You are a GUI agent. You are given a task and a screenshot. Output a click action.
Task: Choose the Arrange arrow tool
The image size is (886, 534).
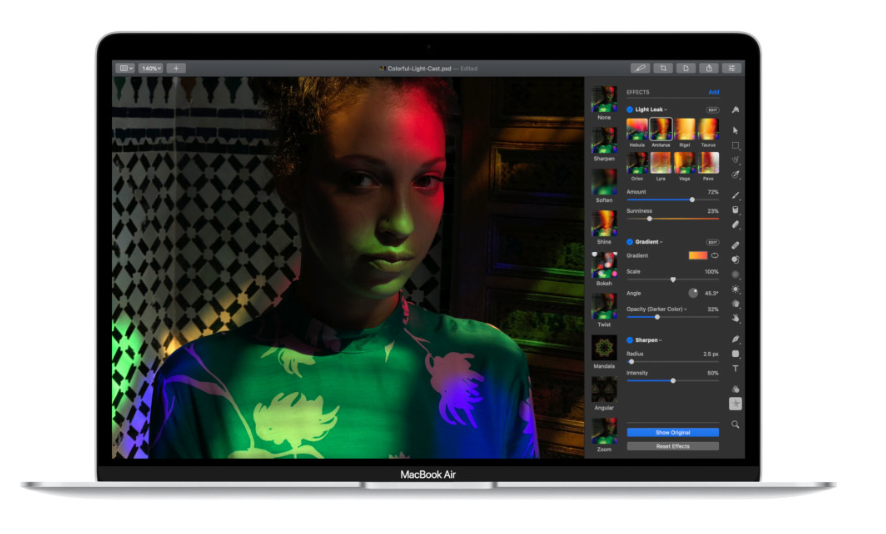[736, 129]
